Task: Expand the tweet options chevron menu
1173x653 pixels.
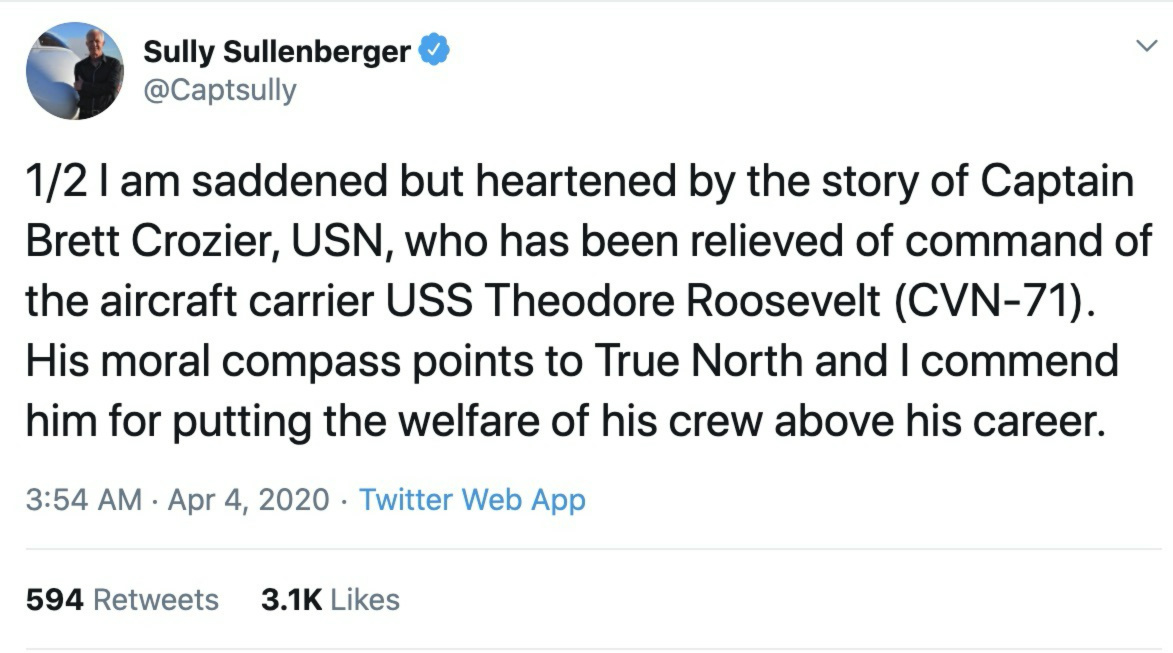Action: (1143, 46)
